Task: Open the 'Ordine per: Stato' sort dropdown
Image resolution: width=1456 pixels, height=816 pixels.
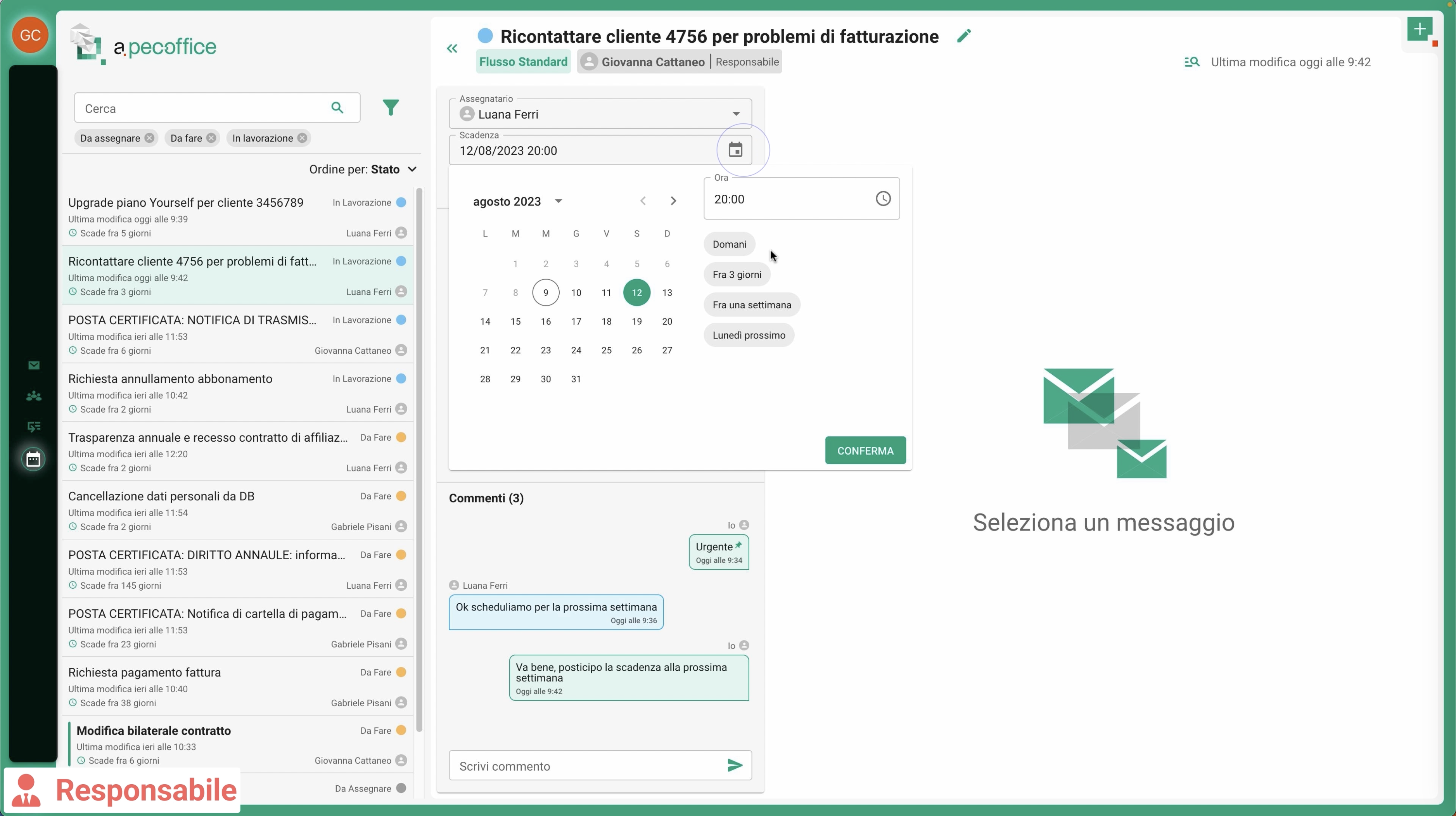Action: pos(363,169)
